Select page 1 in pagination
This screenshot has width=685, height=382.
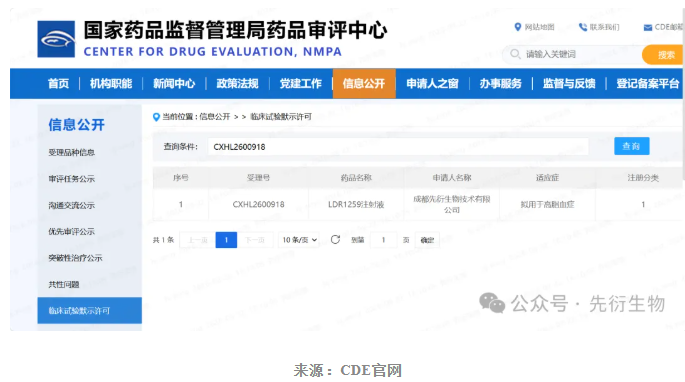pos(226,240)
